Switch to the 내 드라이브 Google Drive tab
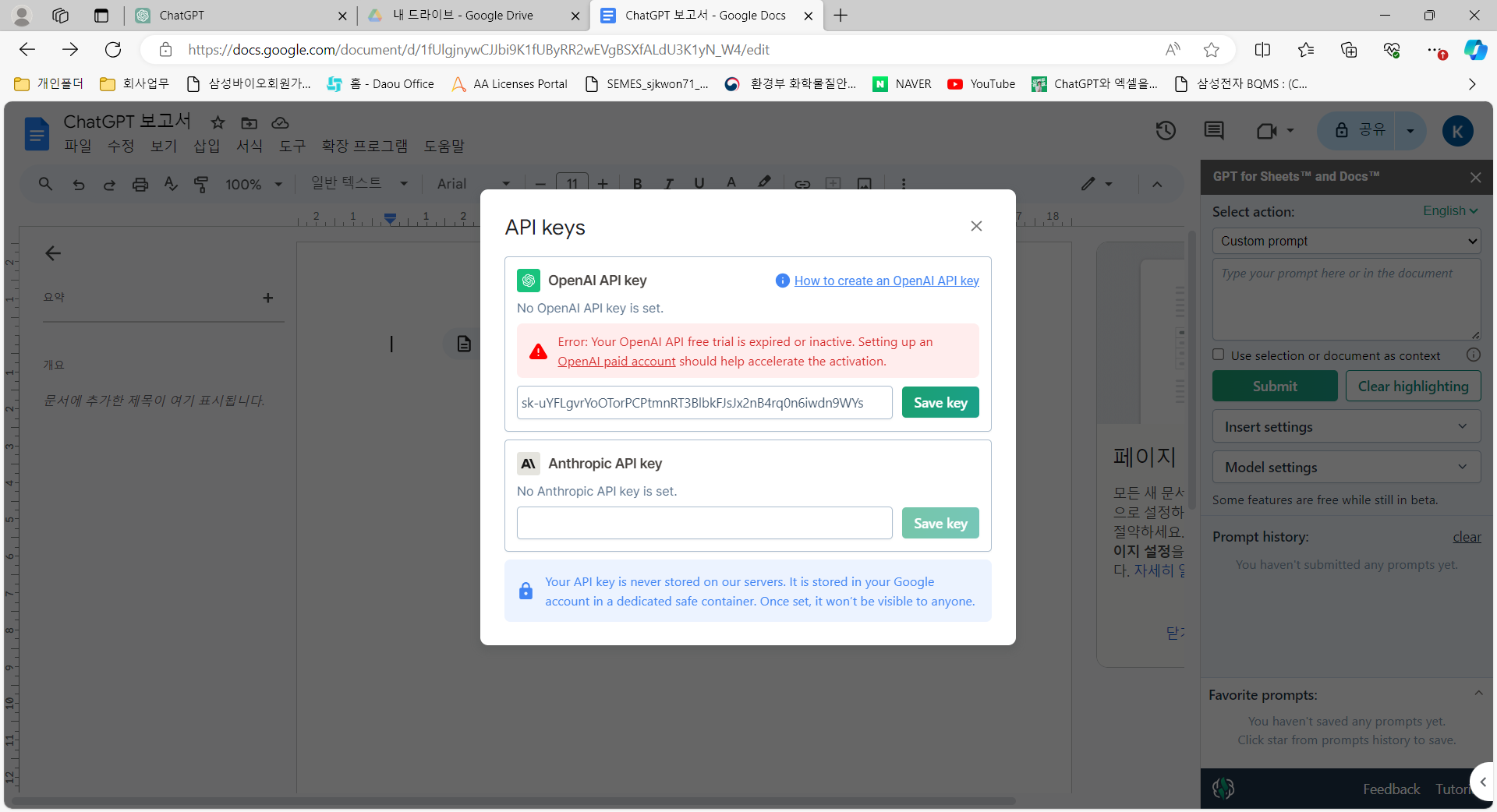This screenshot has width=1497, height=812. [474, 16]
